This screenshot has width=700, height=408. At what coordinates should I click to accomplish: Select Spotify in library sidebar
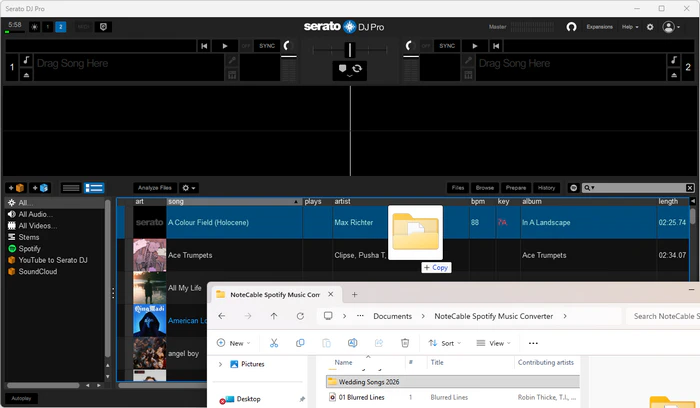[55, 249]
